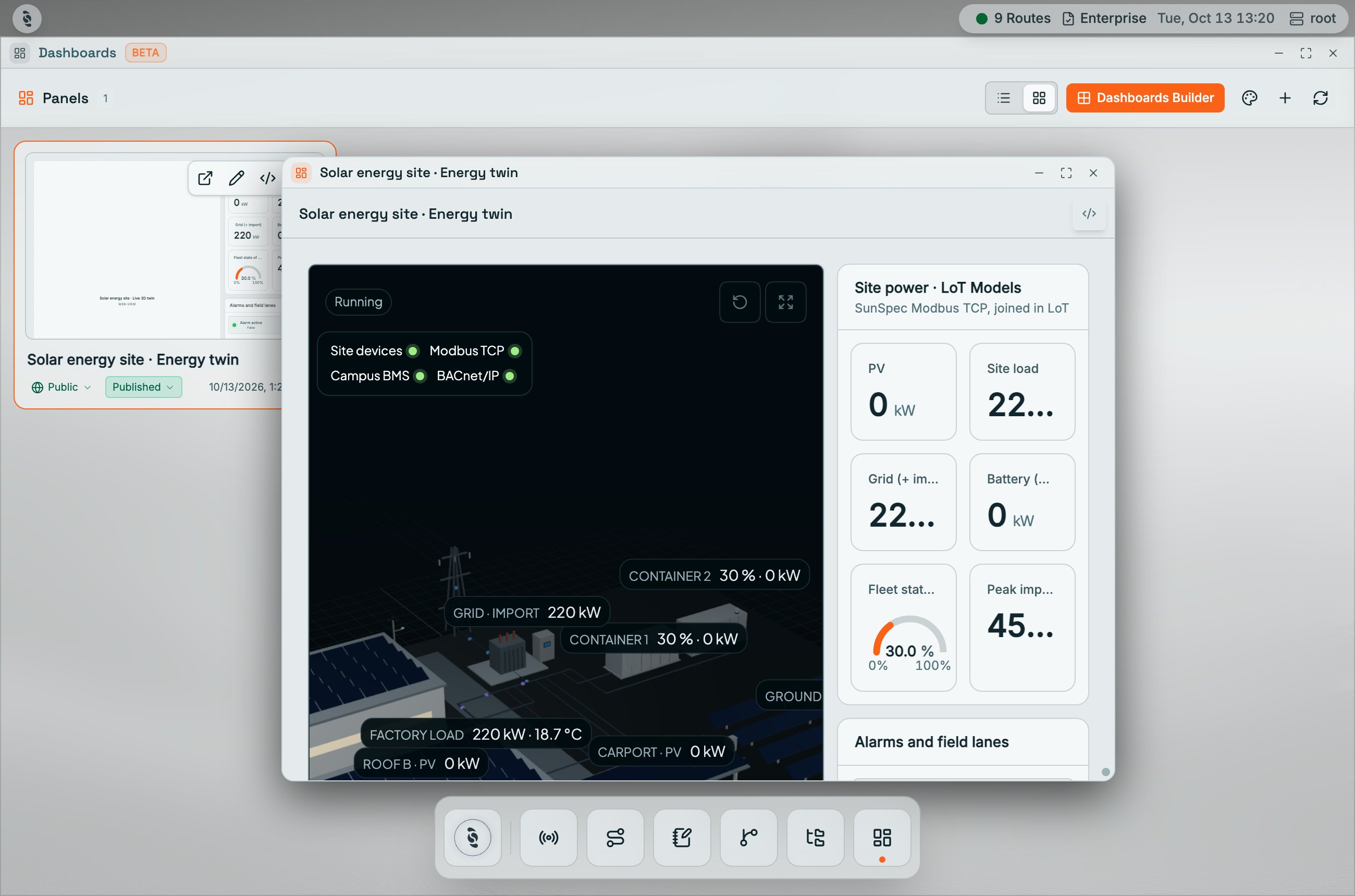Open the Public visibility dropdown
Viewport: 1355px width, 896px height.
pos(60,387)
